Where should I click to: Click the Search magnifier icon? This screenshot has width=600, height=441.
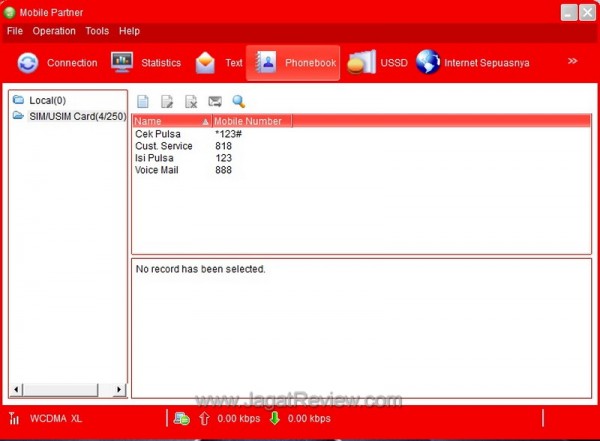coord(239,101)
